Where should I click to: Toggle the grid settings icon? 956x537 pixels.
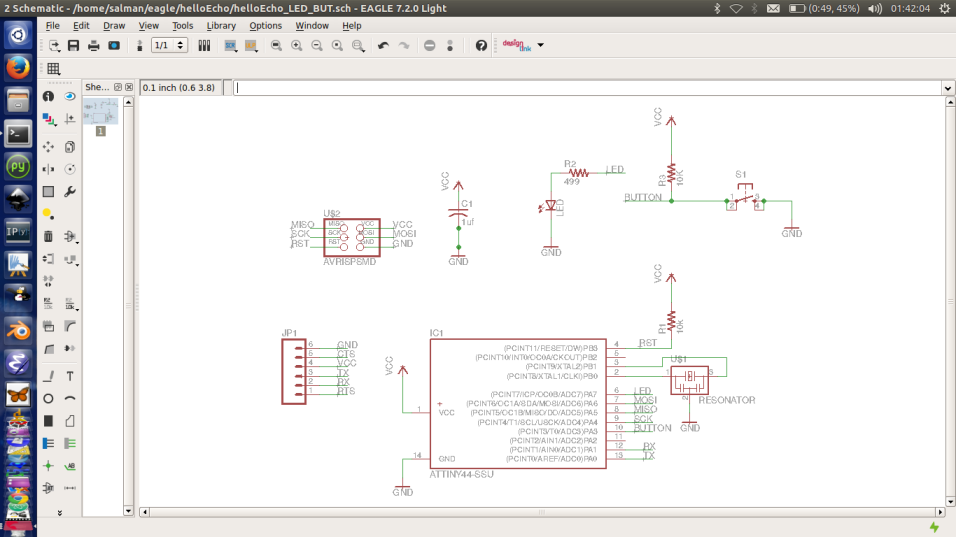(x=53, y=69)
